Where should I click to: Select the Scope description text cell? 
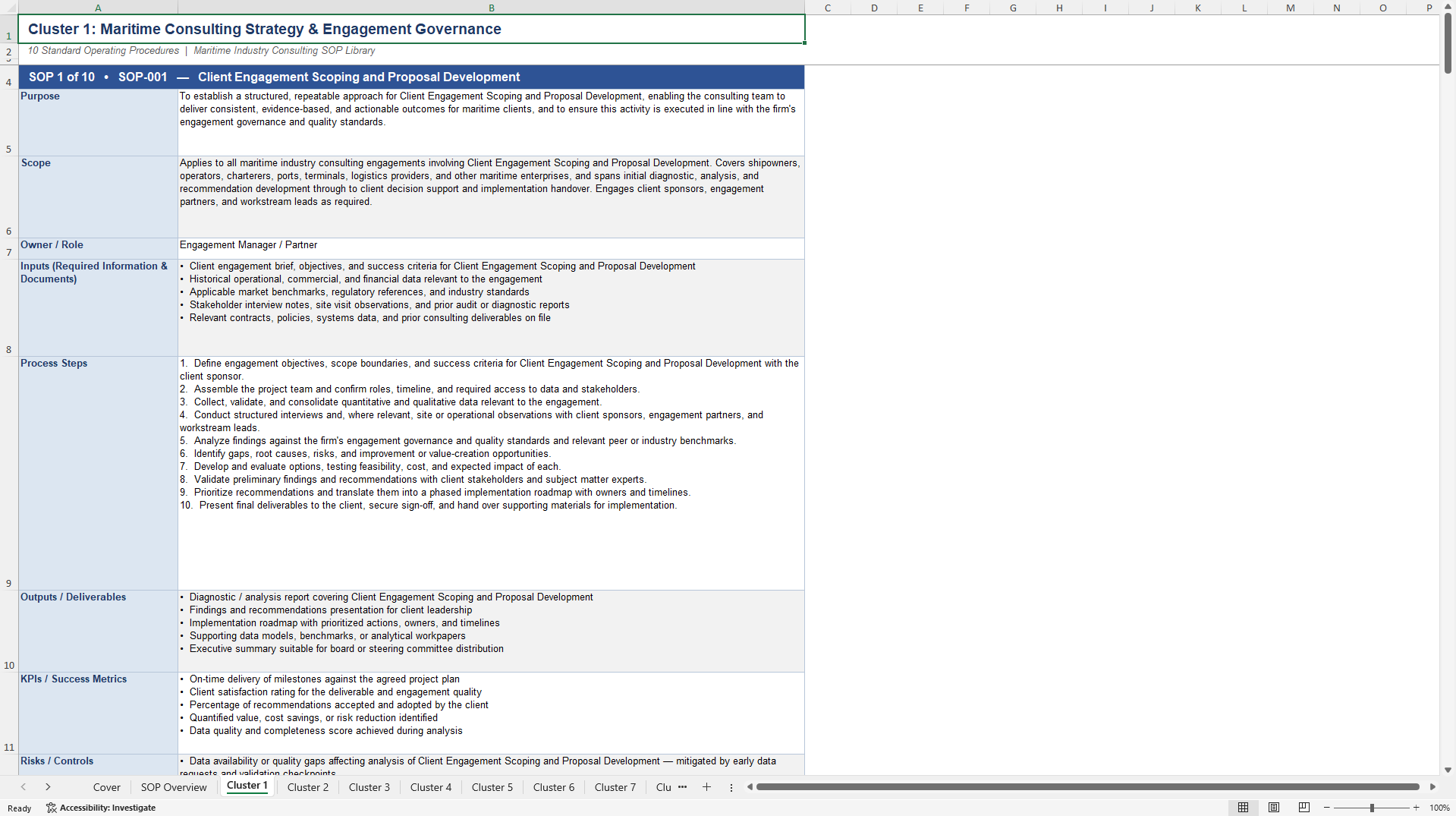pyautogui.click(x=491, y=197)
